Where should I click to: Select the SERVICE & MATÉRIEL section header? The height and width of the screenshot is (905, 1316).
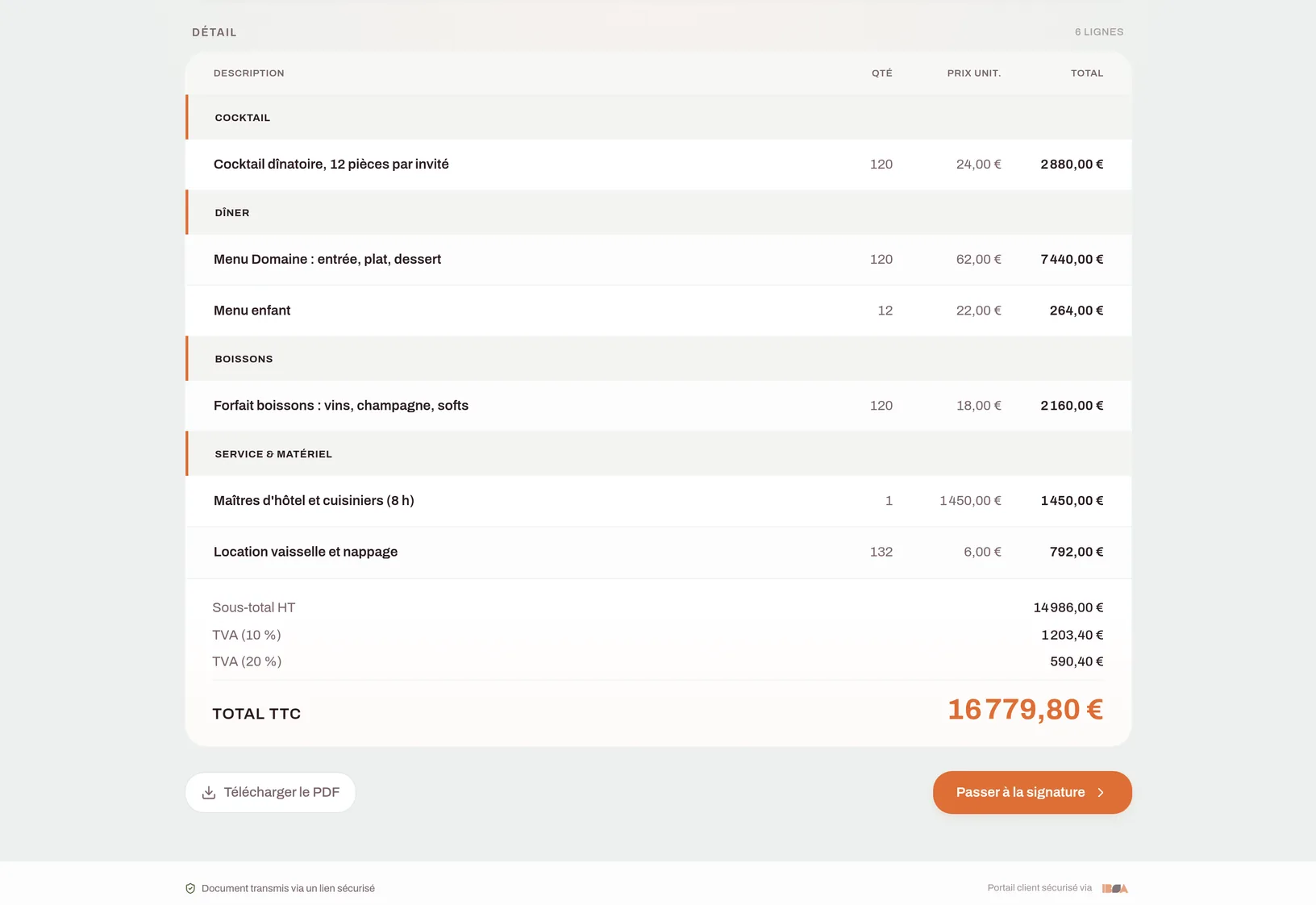tap(659, 454)
